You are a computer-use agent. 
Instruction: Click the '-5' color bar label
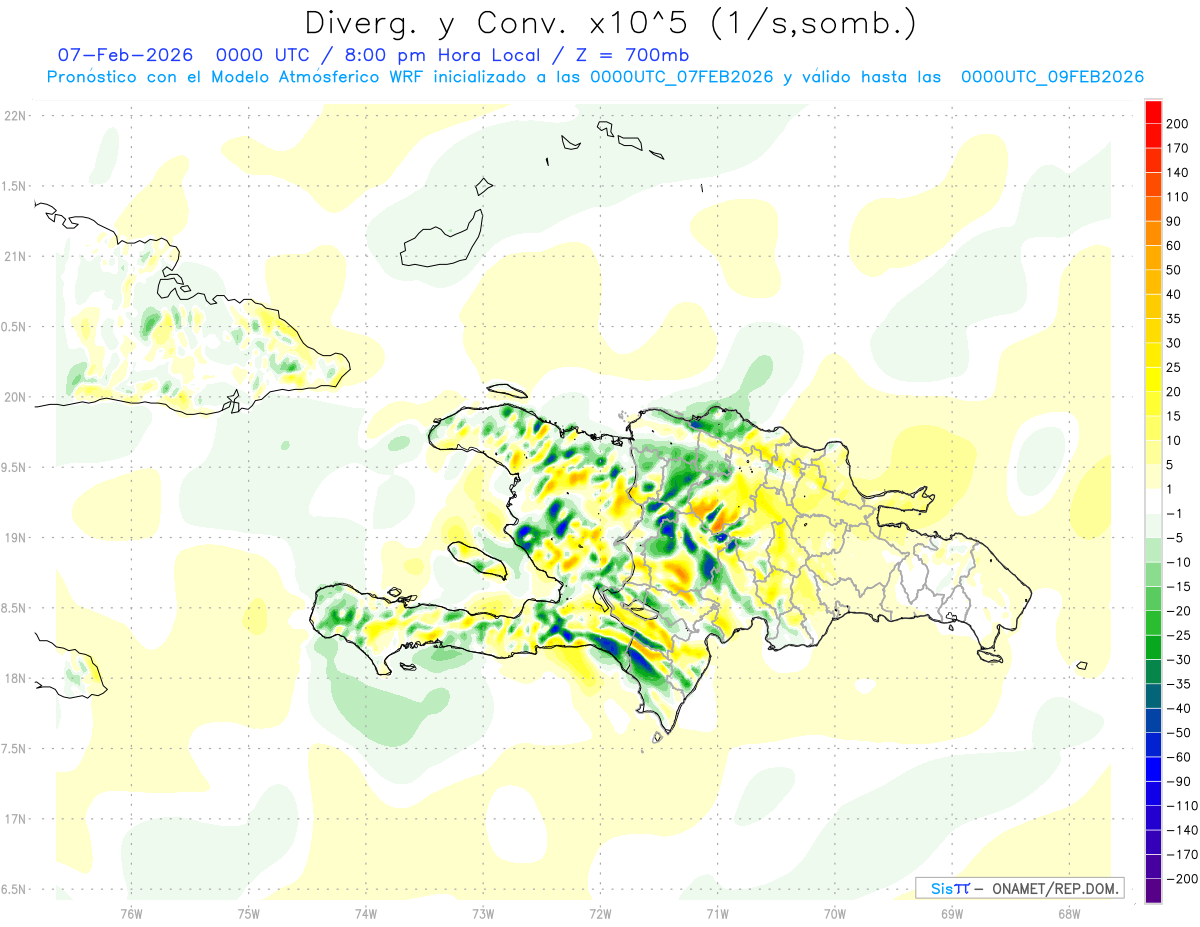(x=1177, y=538)
